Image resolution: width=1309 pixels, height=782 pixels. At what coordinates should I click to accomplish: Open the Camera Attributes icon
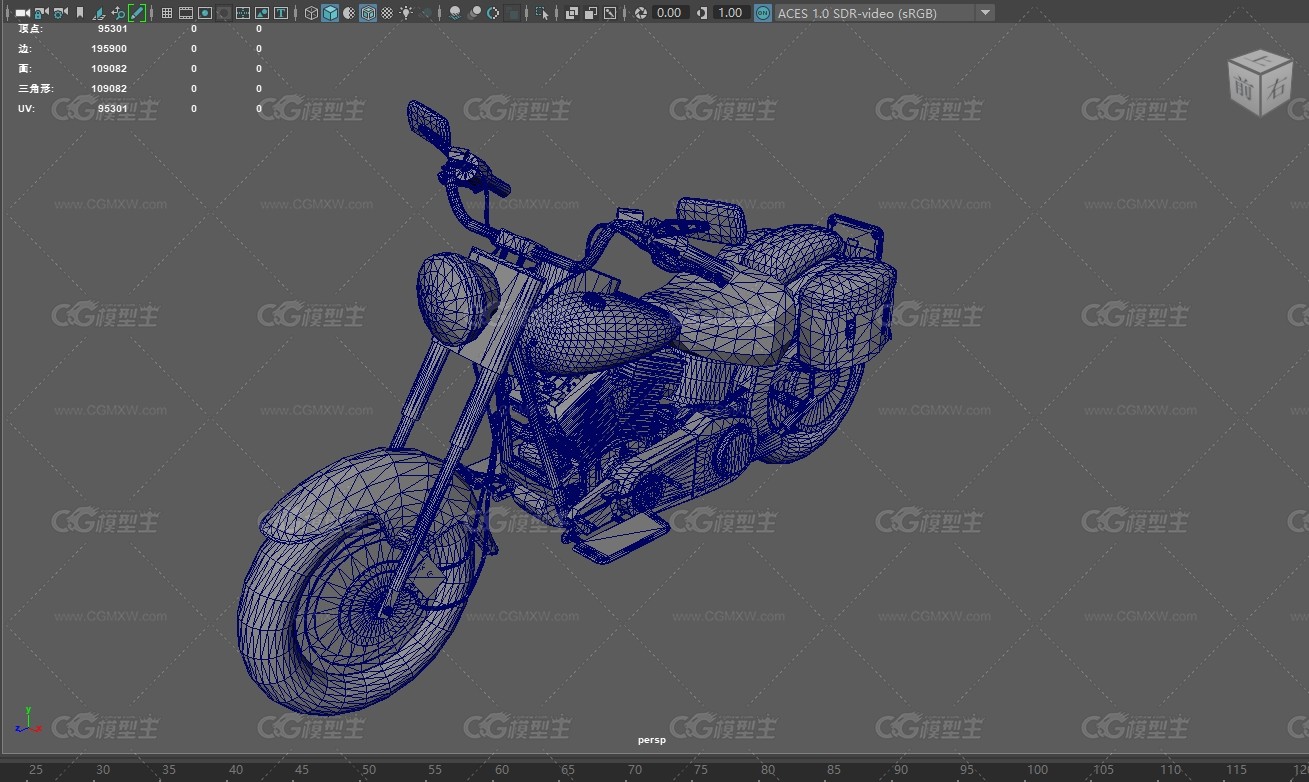click(x=60, y=13)
